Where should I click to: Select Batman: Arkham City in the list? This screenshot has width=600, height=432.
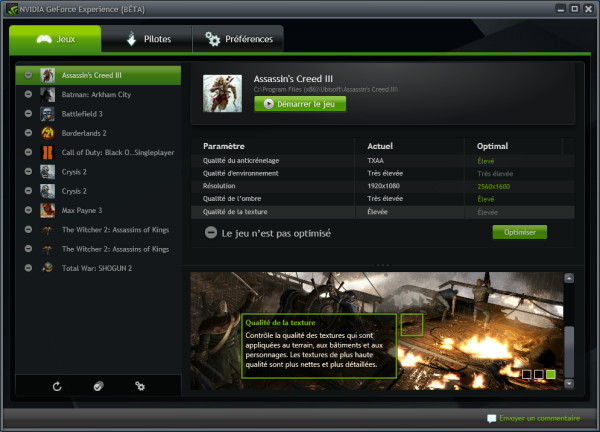[x=98, y=95]
